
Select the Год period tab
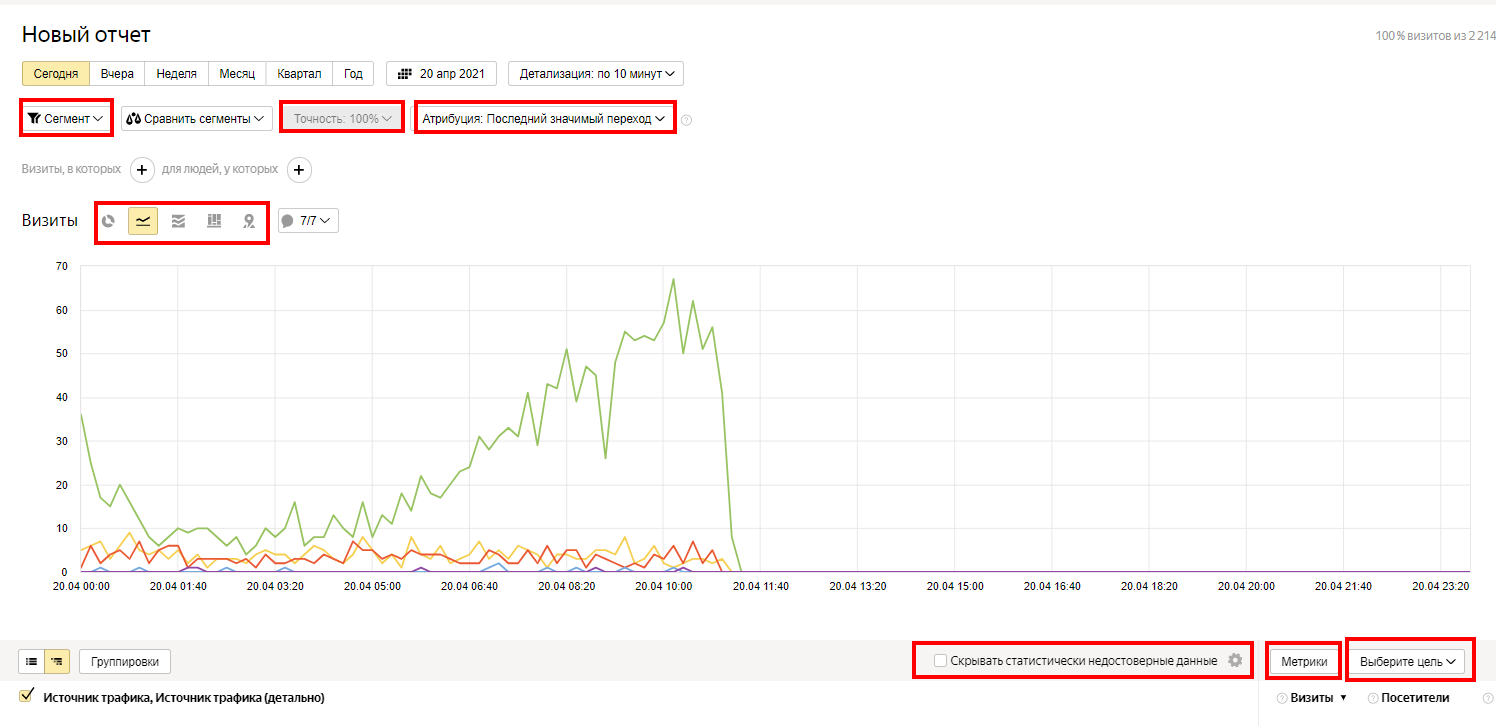click(x=353, y=74)
